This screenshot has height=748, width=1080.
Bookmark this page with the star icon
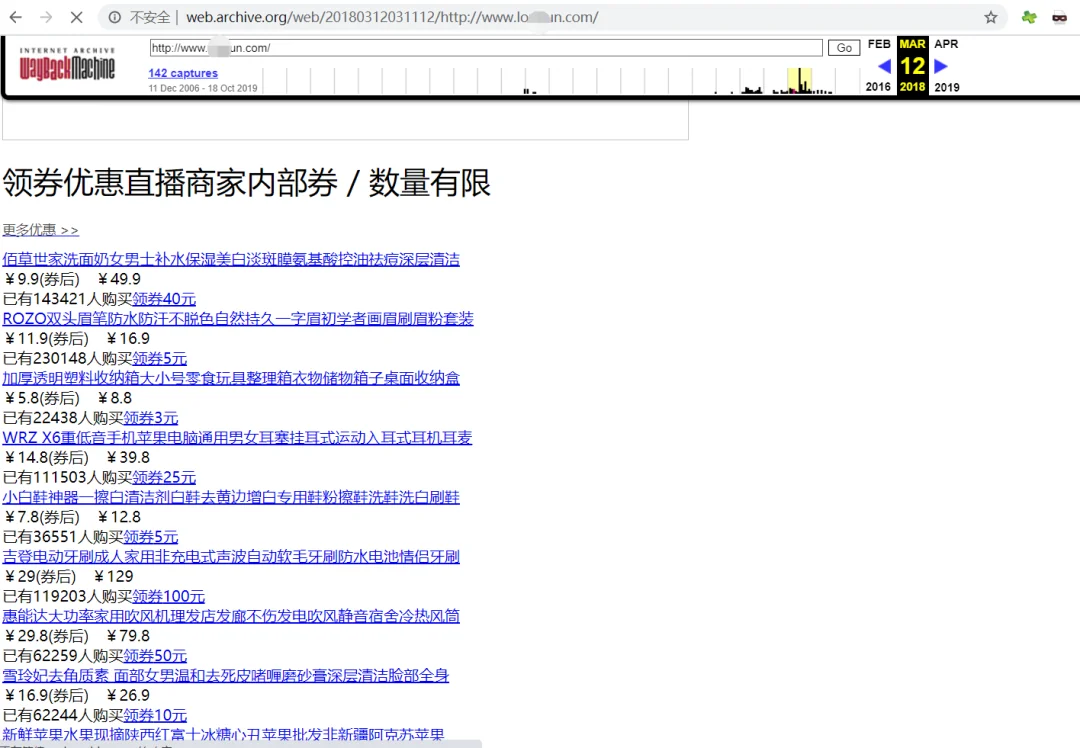990,17
